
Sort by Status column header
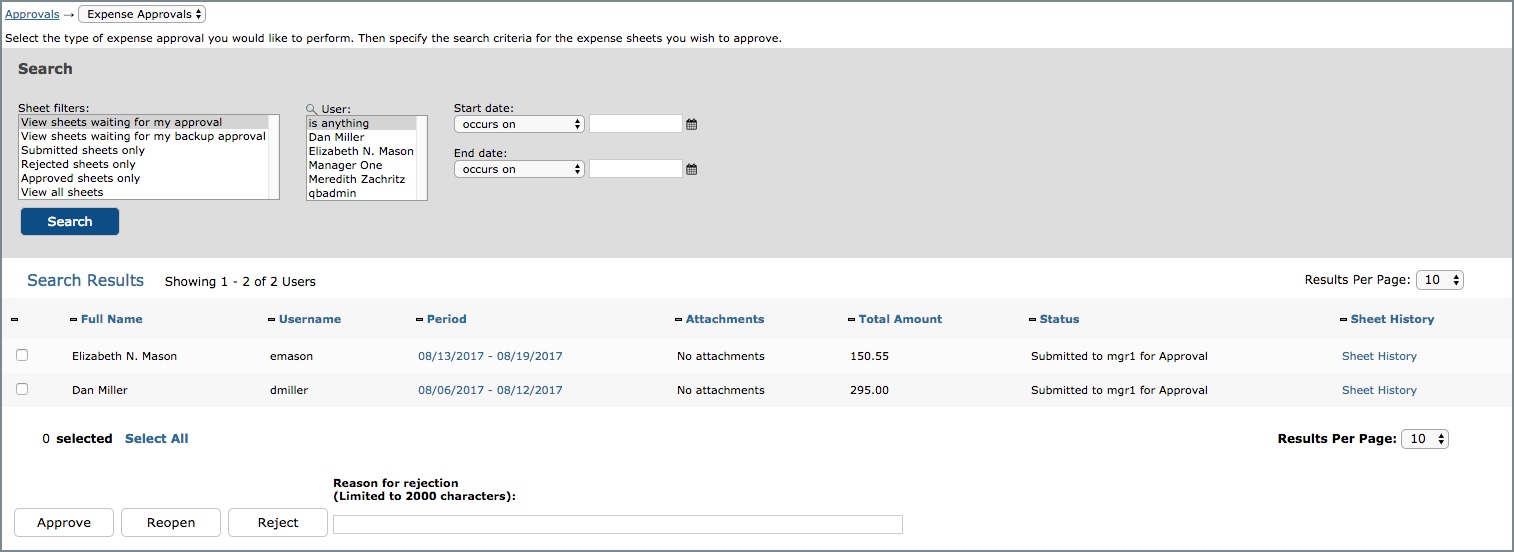[x=1059, y=319]
